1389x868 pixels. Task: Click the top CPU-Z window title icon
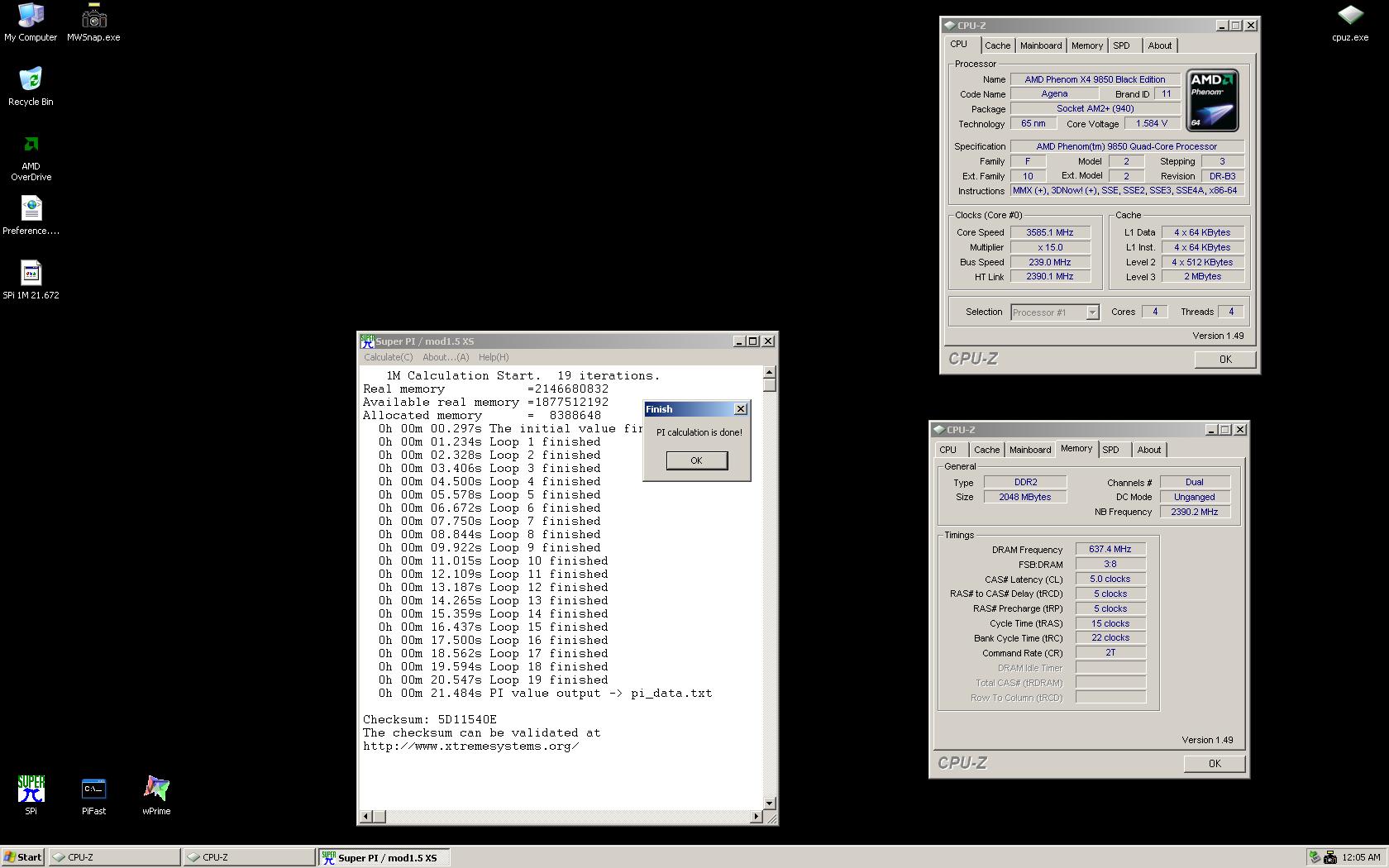pos(950,26)
